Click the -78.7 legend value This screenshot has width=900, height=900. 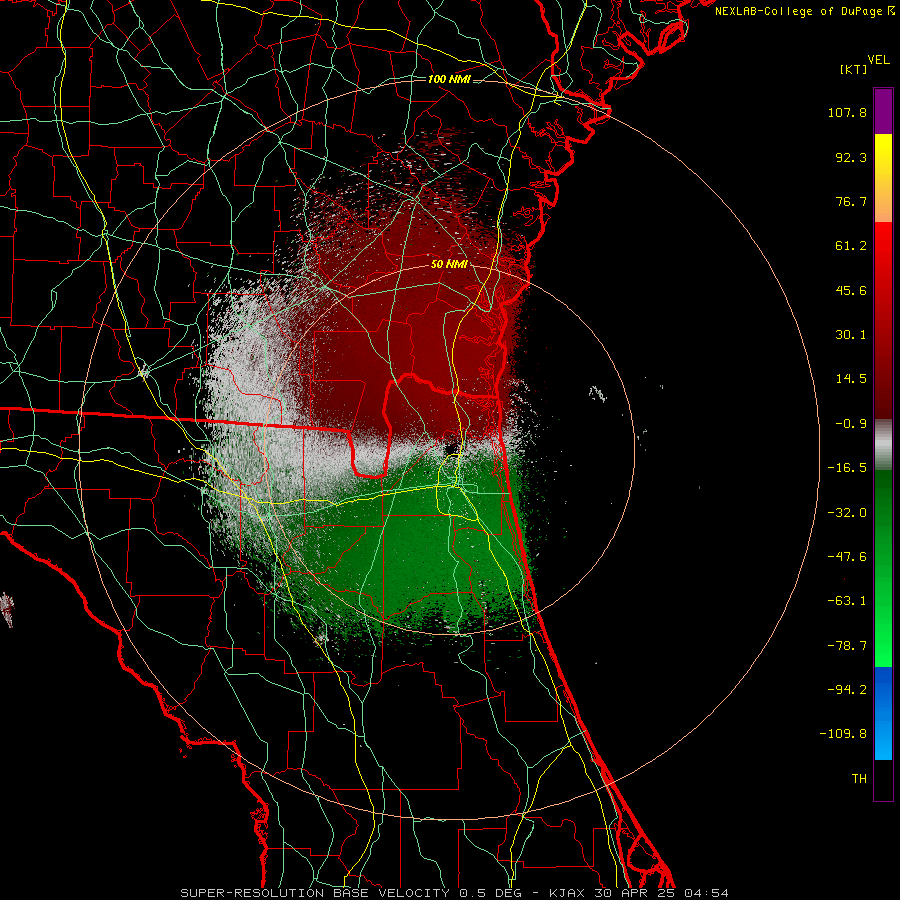coord(847,646)
